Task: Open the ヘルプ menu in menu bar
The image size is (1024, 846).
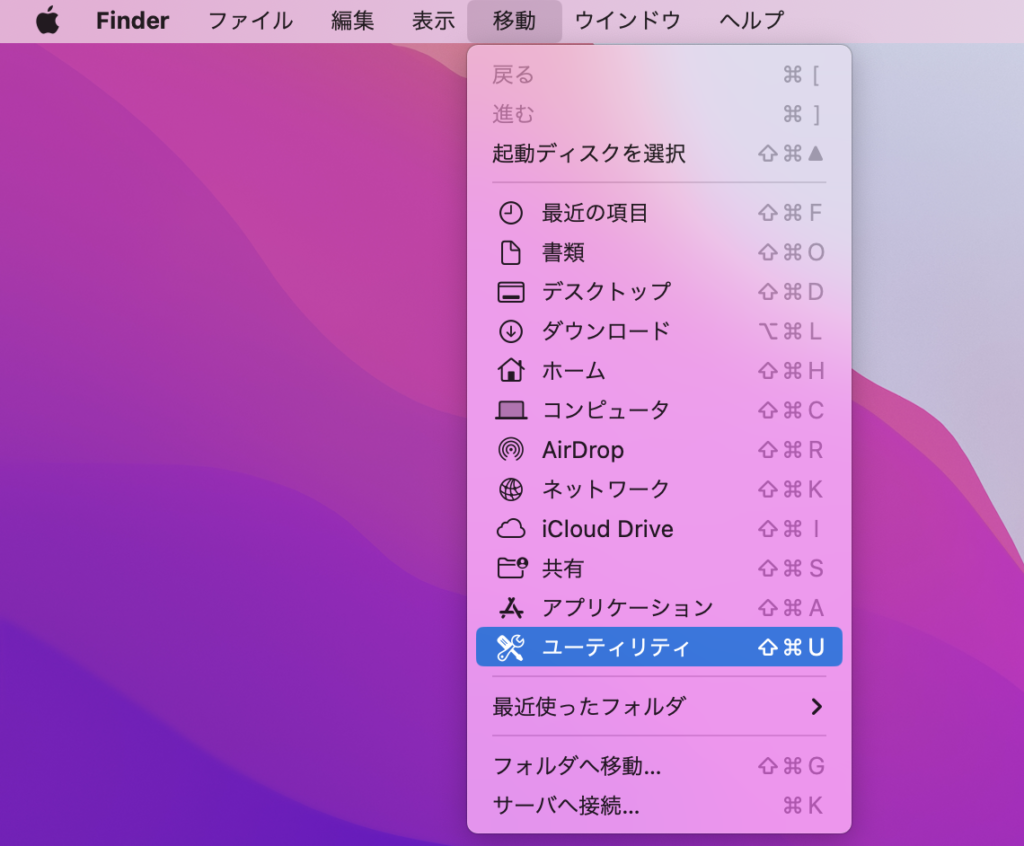Action: pyautogui.click(x=751, y=20)
